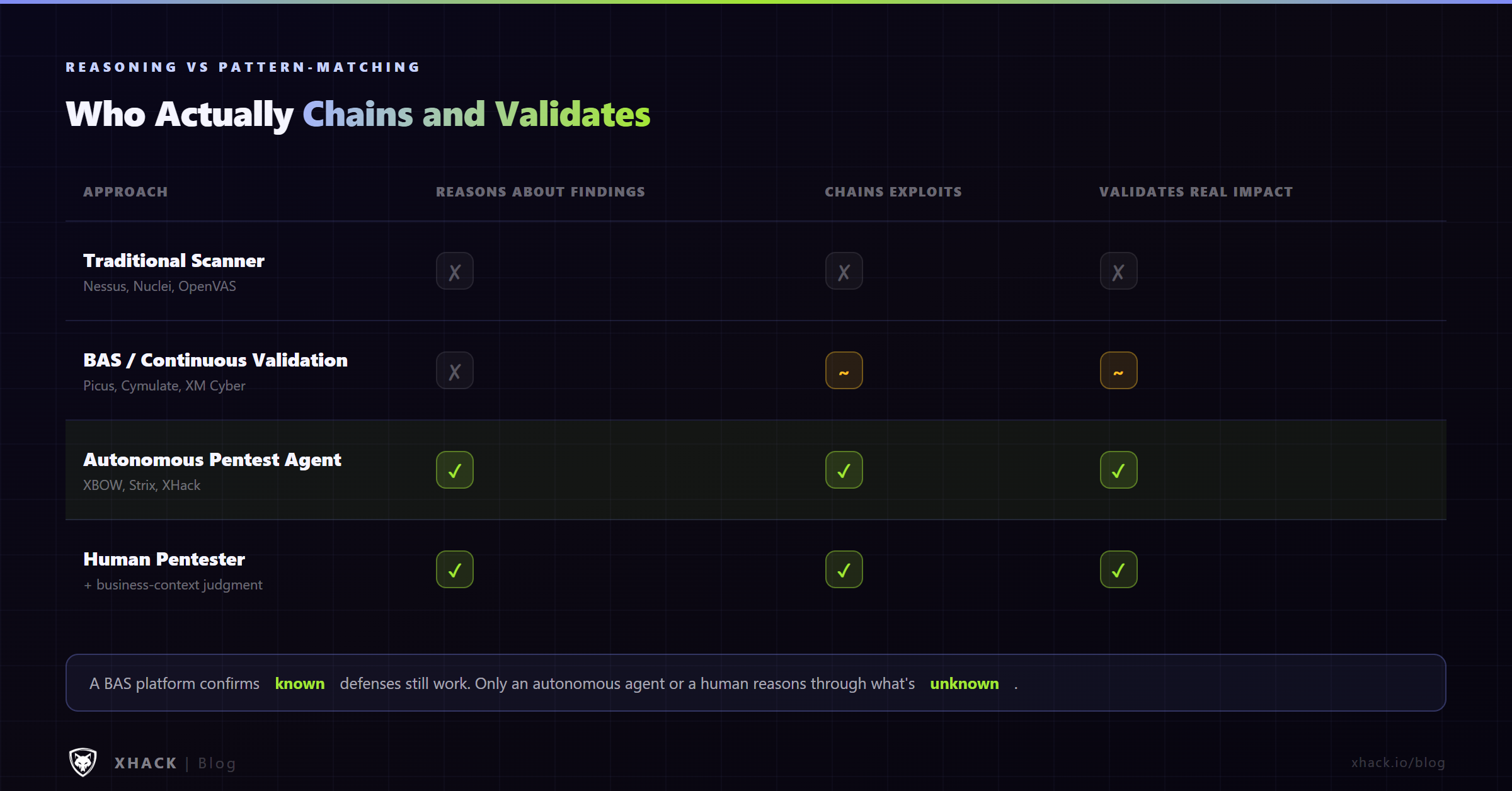The width and height of the screenshot is (1512, 791).
Task: Click the X icon for BAS reasons about findings
Action: tap(455, 371)
